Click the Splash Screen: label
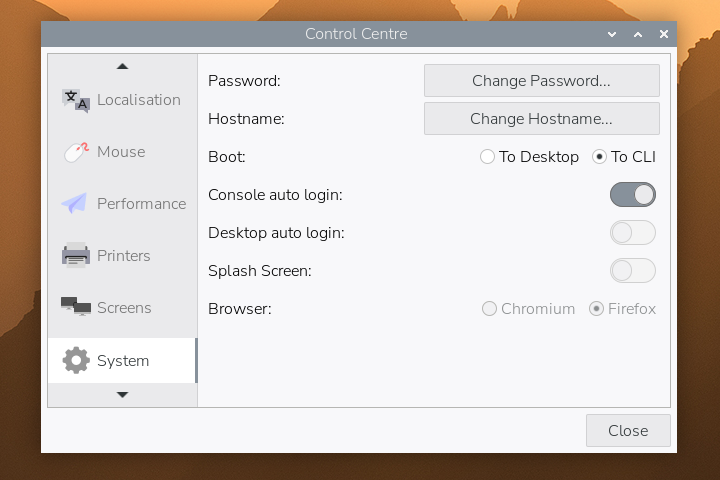This screenshot has width=720, height=480. (x=260, y=271)
